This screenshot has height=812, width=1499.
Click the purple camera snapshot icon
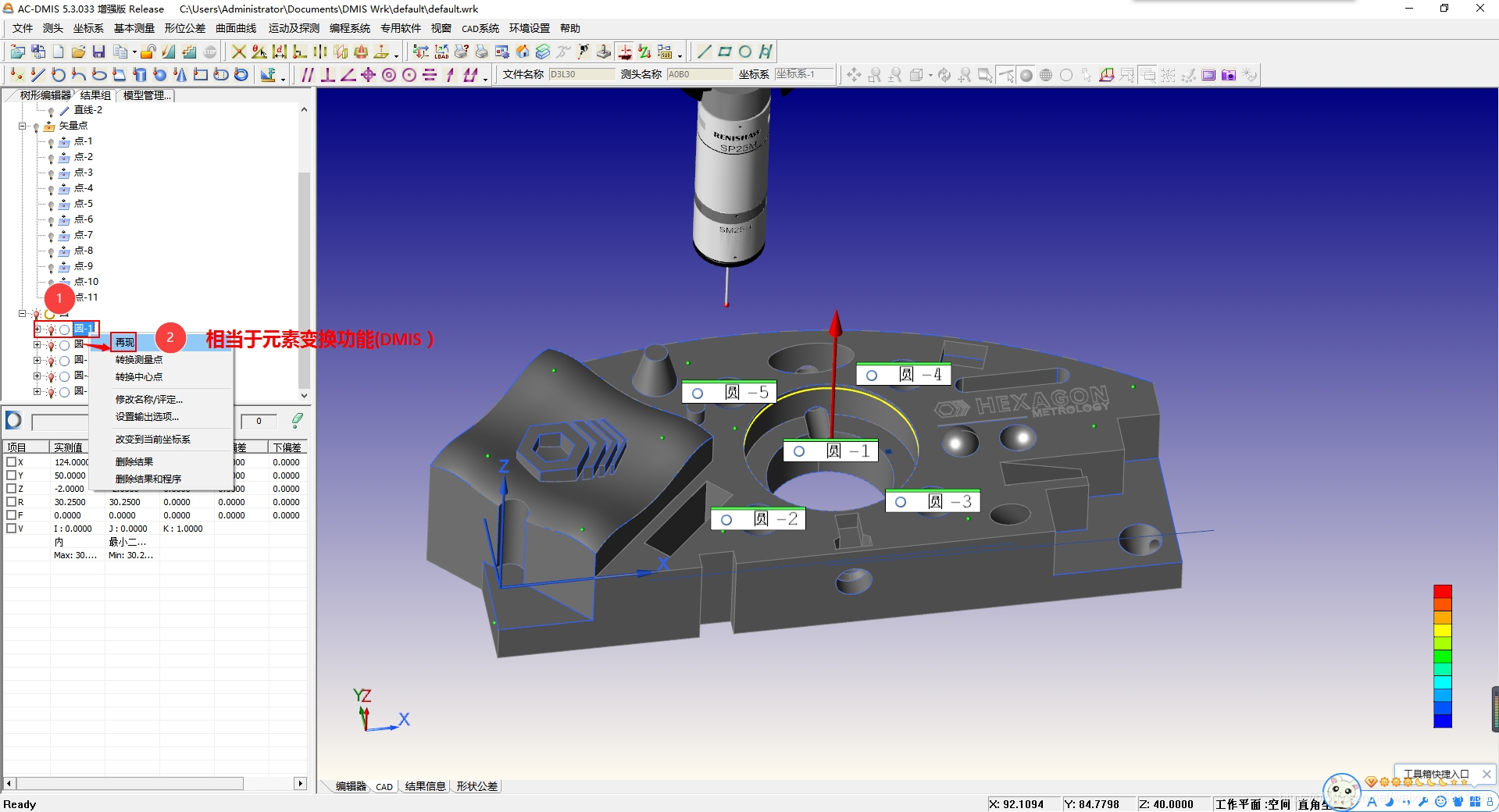(1229, 75)
